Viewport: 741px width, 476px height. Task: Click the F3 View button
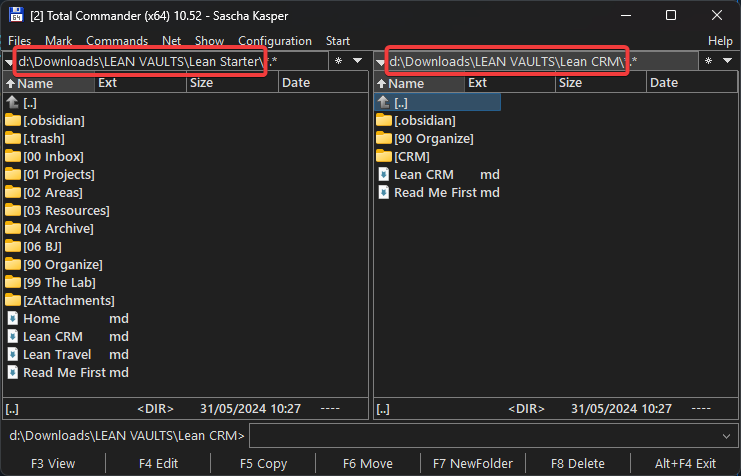(x=53, y=464)
